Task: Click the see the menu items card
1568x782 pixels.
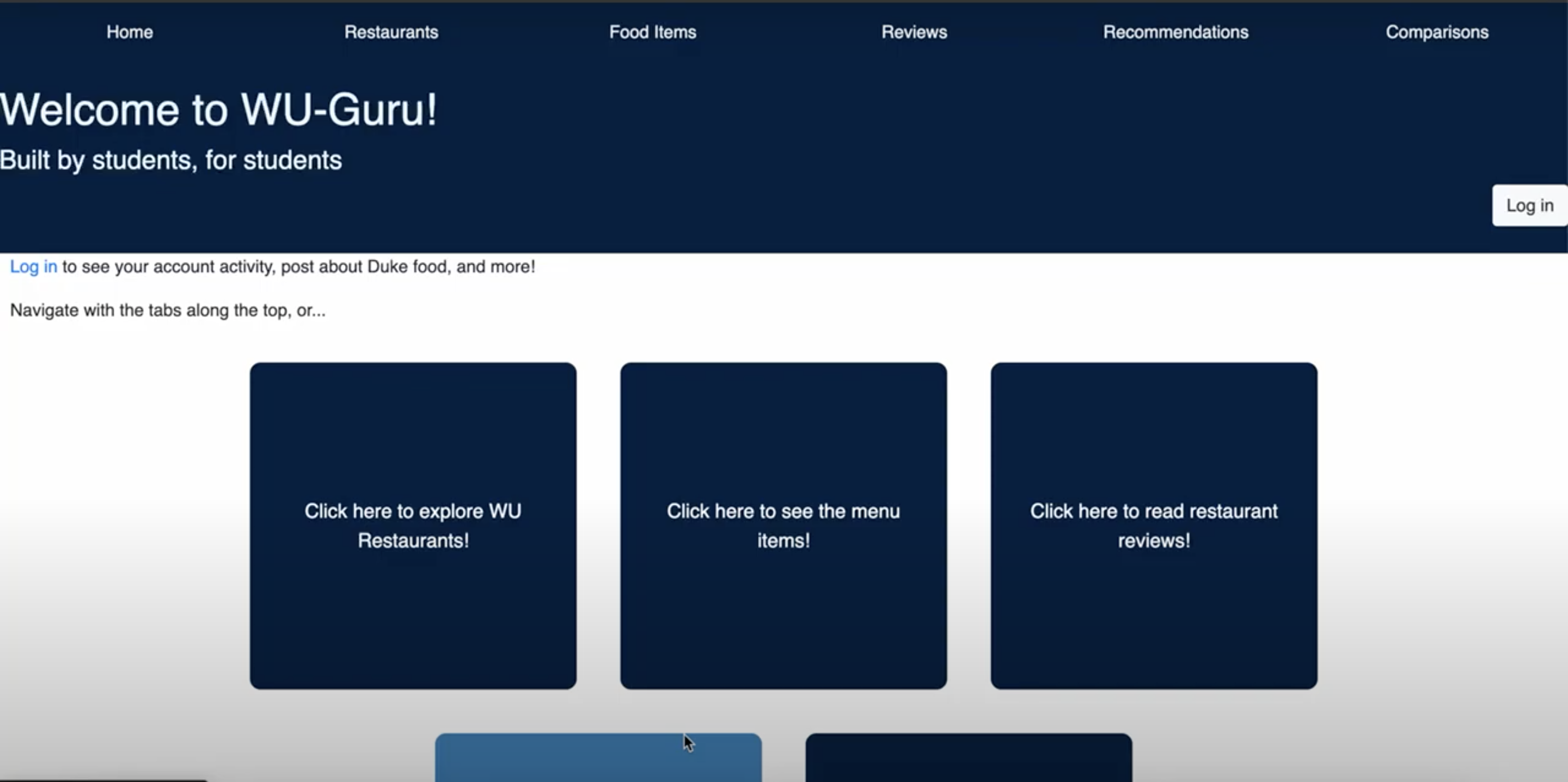Action: point(783,526)
